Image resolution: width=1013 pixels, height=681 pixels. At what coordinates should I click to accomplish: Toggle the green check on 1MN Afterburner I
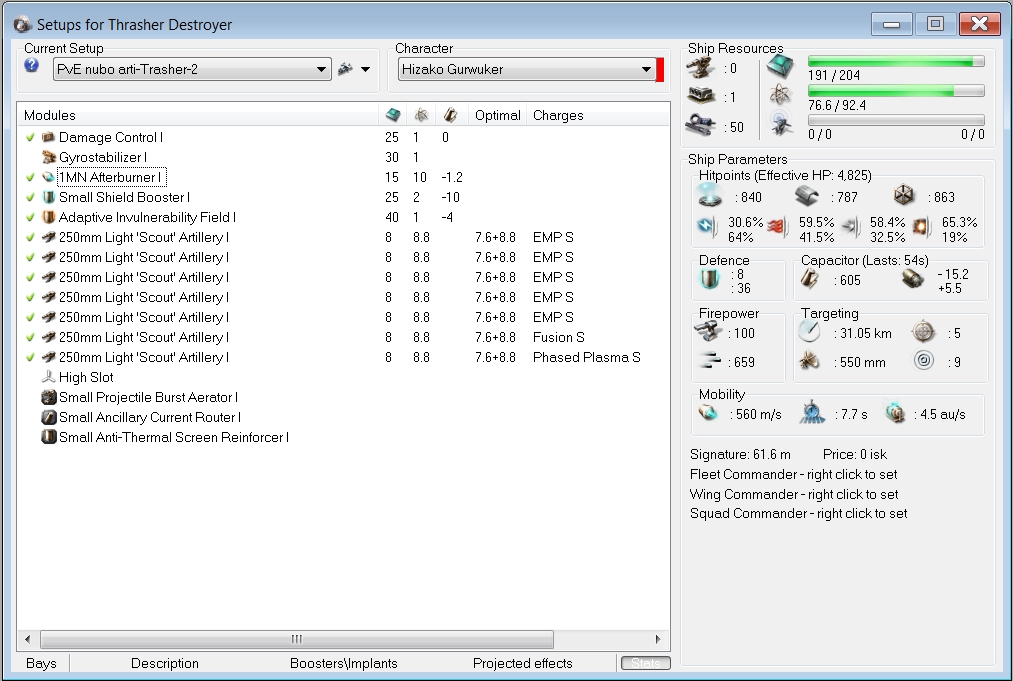tap(30, 177)
